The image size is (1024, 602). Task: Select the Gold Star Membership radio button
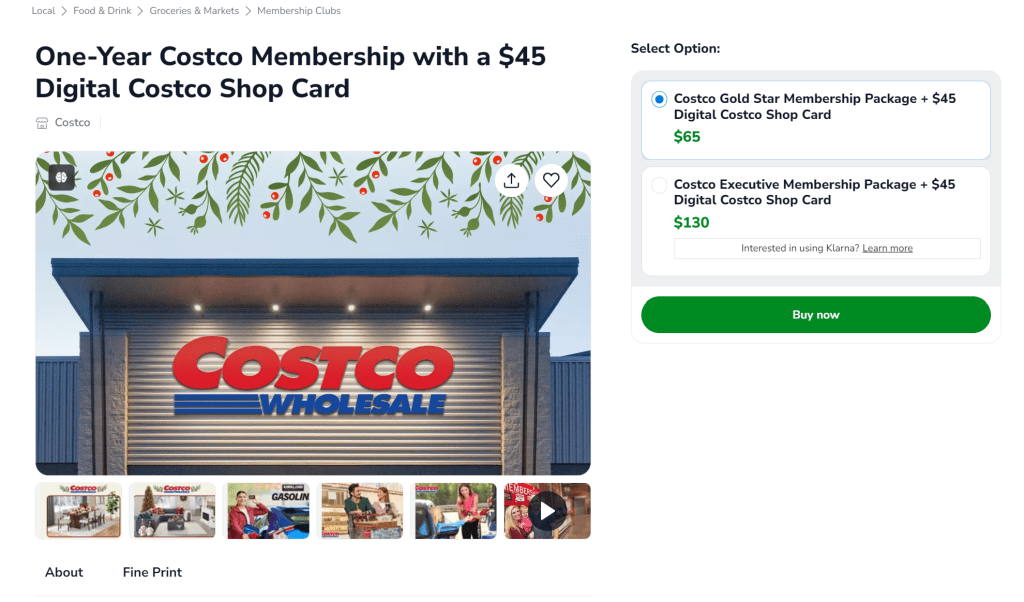(x=659, y=99)
